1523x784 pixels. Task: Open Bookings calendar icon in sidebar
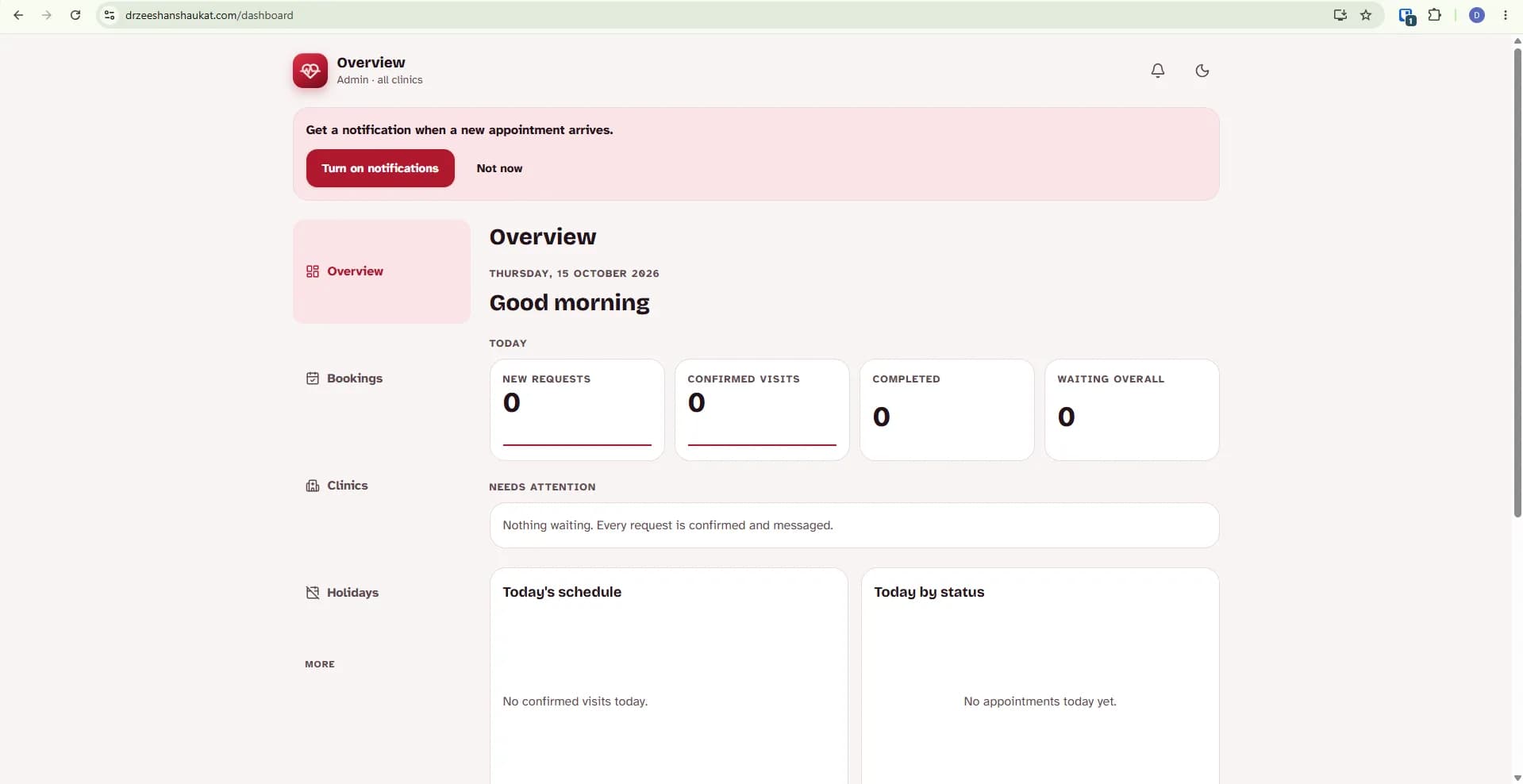pyautogui.click(x=313, y=379)
